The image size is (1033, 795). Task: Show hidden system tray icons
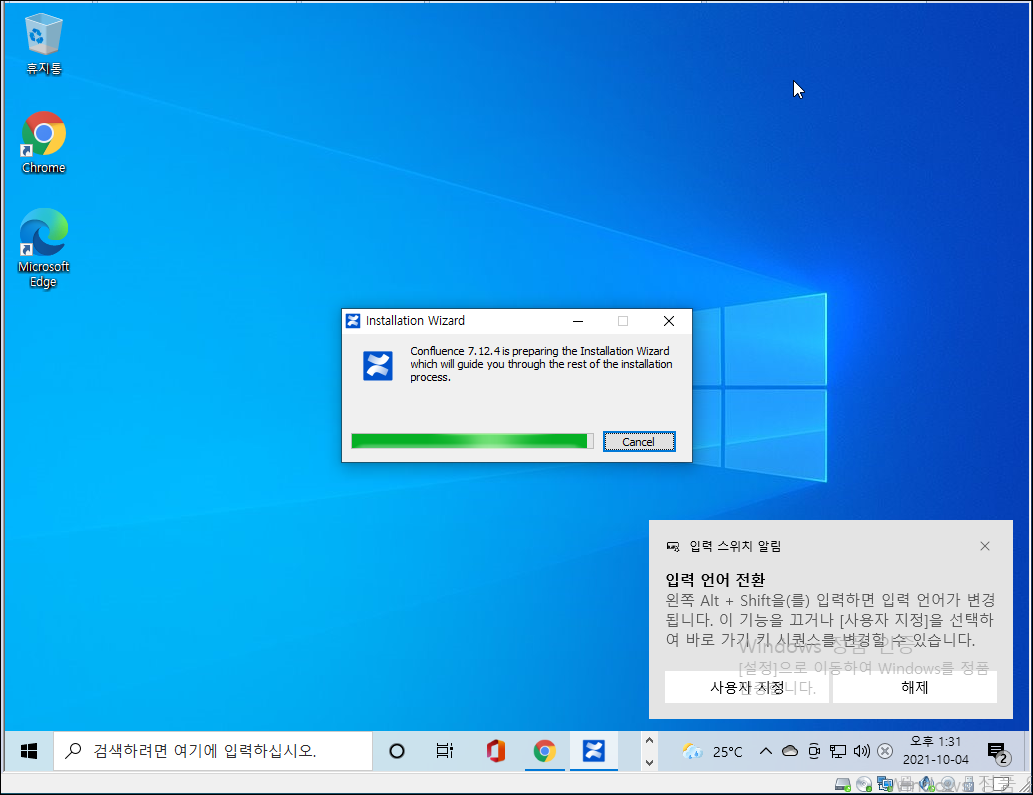point(766,751)
